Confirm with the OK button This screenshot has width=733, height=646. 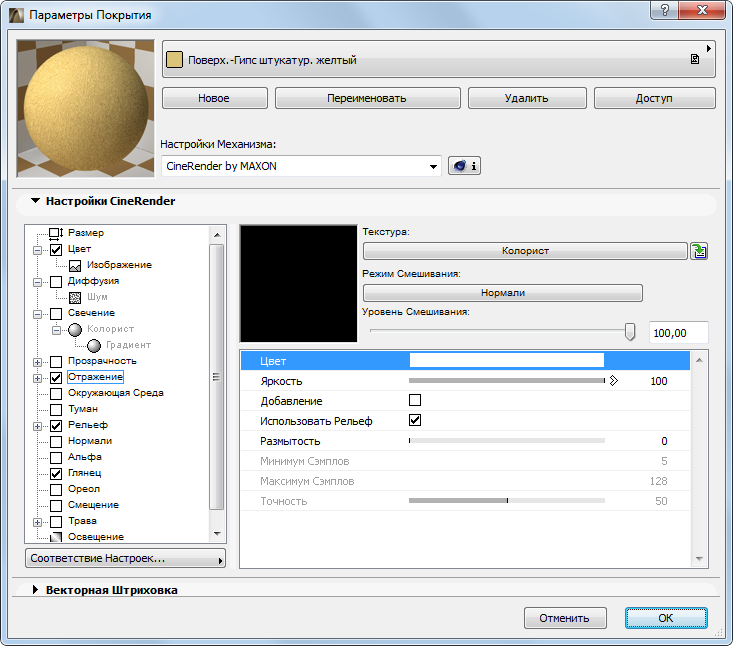click(x=666, y=618)
